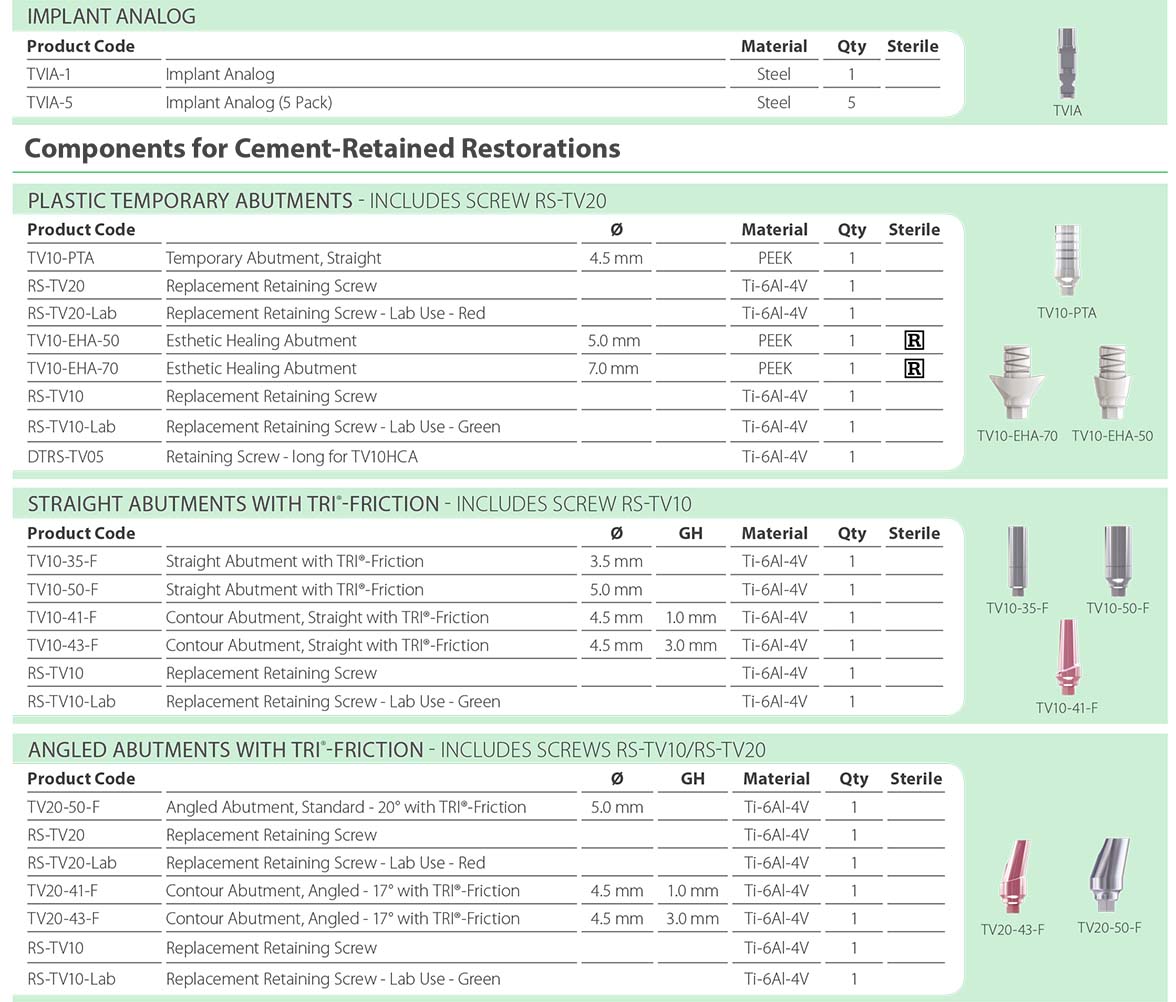Screen dimensions: 1176x1002
Task: Click the TV10-50-F straight abutment image
Action: (1117, 560)
